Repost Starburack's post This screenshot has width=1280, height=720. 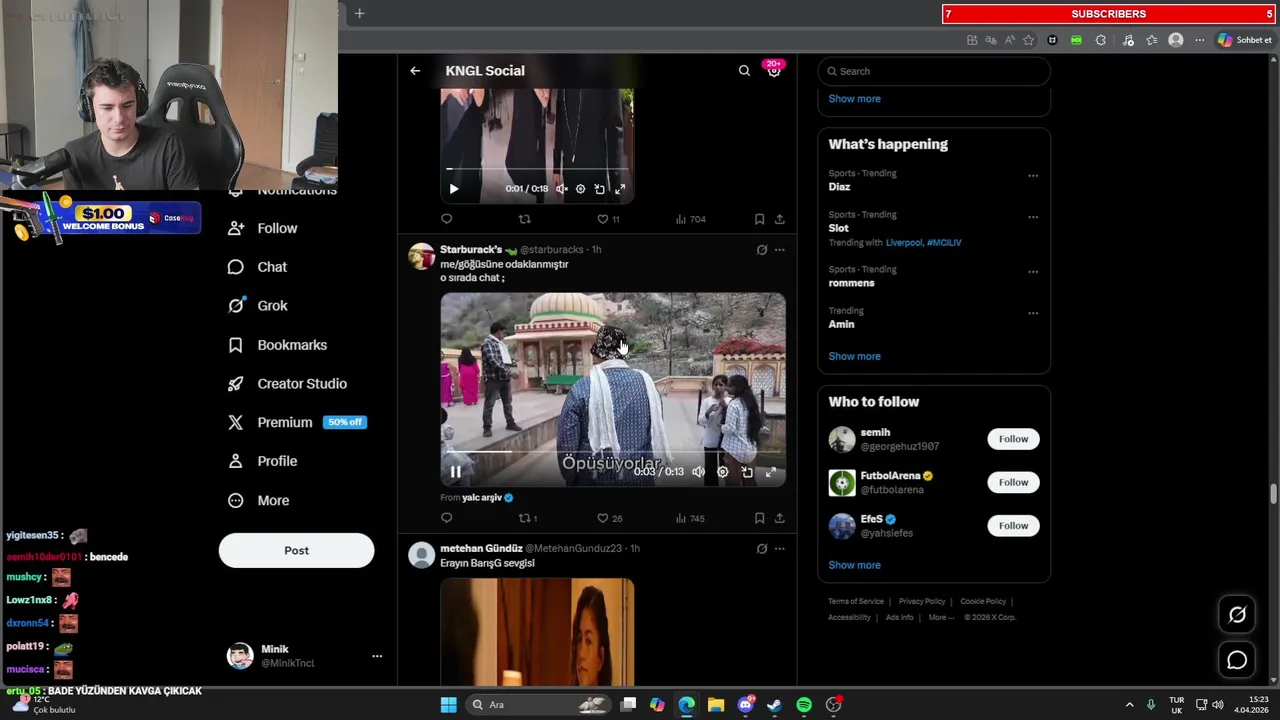[x=527, y=518]
